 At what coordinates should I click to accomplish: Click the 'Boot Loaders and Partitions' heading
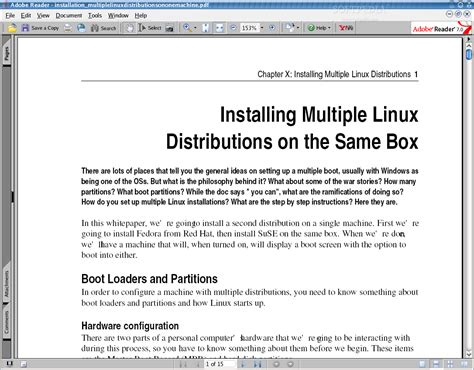[x=149, y=279]
